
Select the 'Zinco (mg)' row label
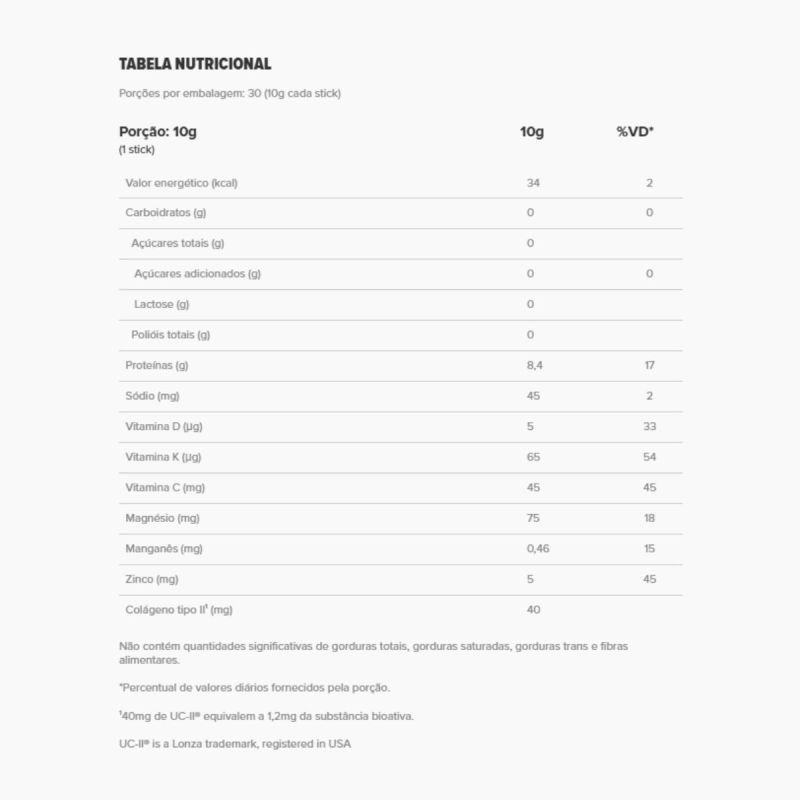(152, 579)
